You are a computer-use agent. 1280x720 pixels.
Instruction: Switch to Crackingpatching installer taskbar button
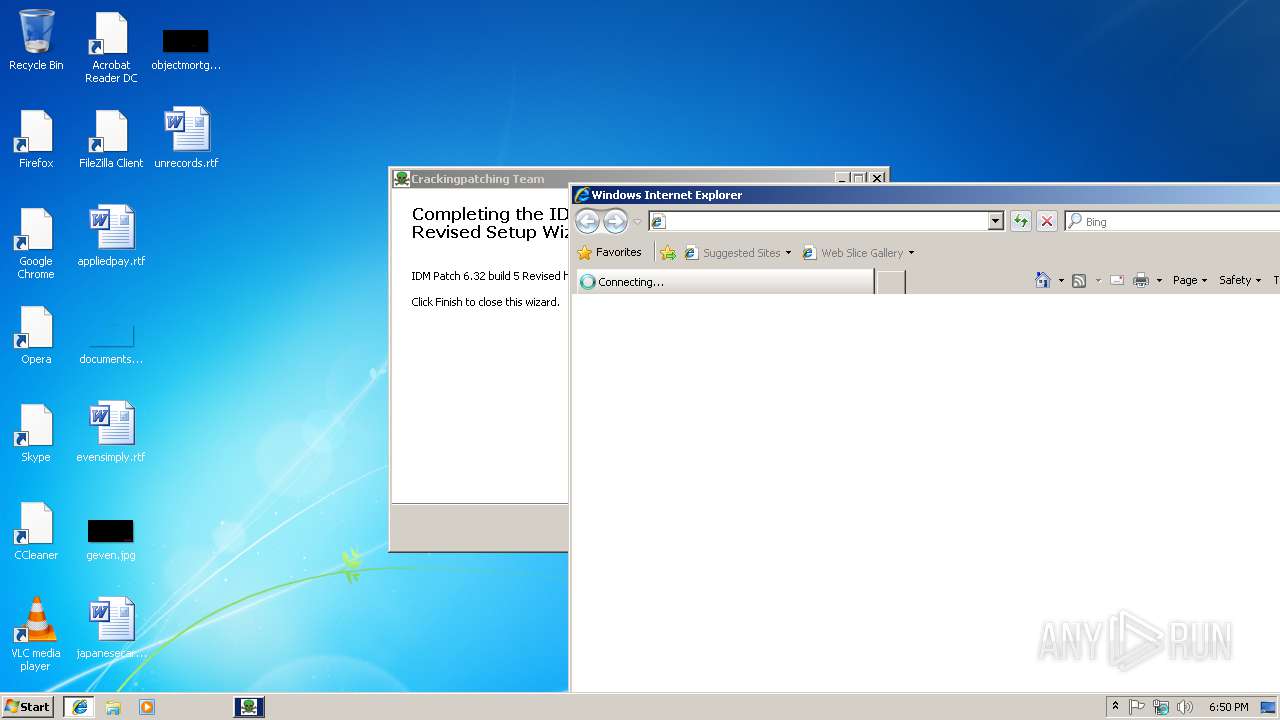[x=249, y=707]
